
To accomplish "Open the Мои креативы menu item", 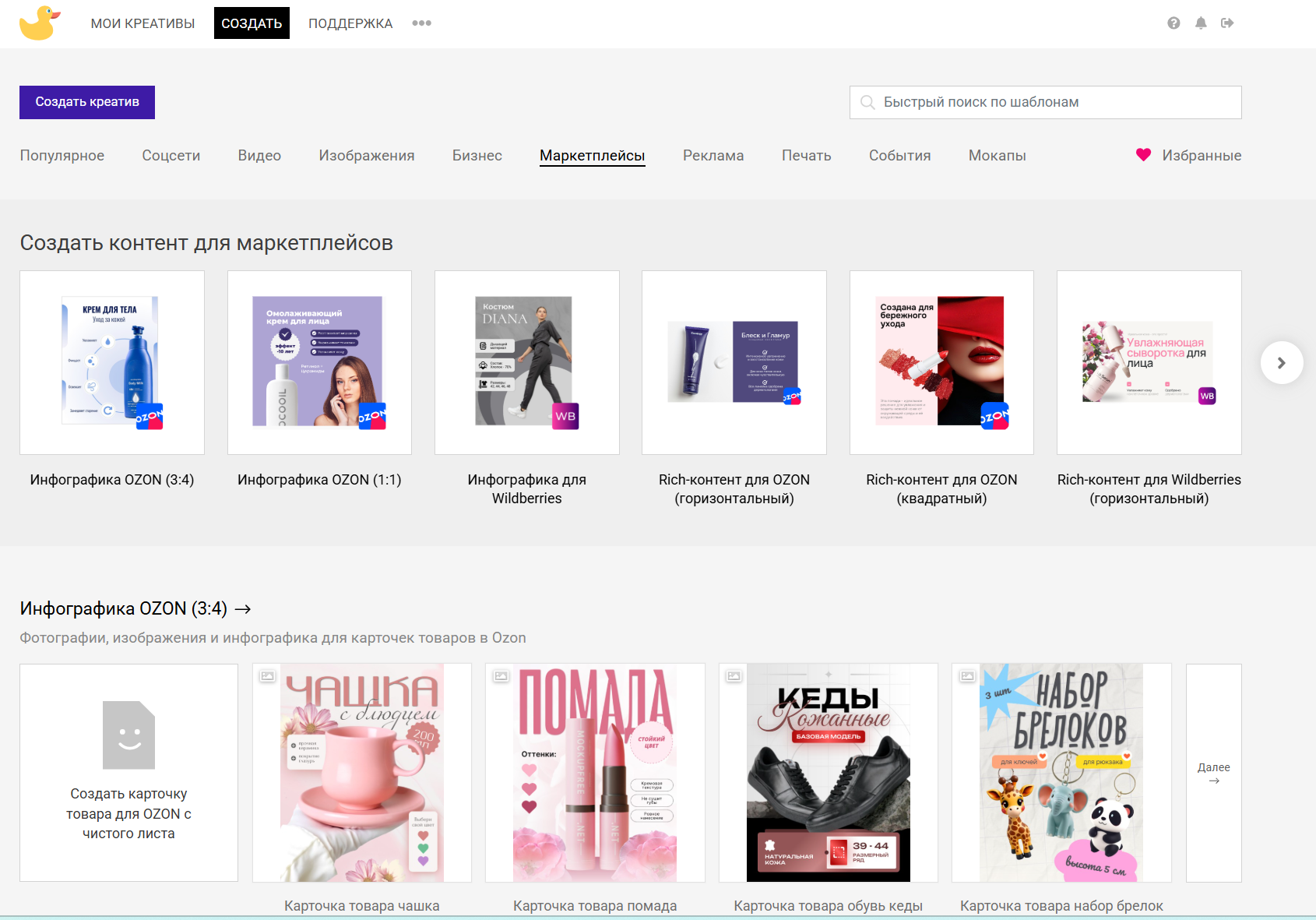I will coord(143,23).
